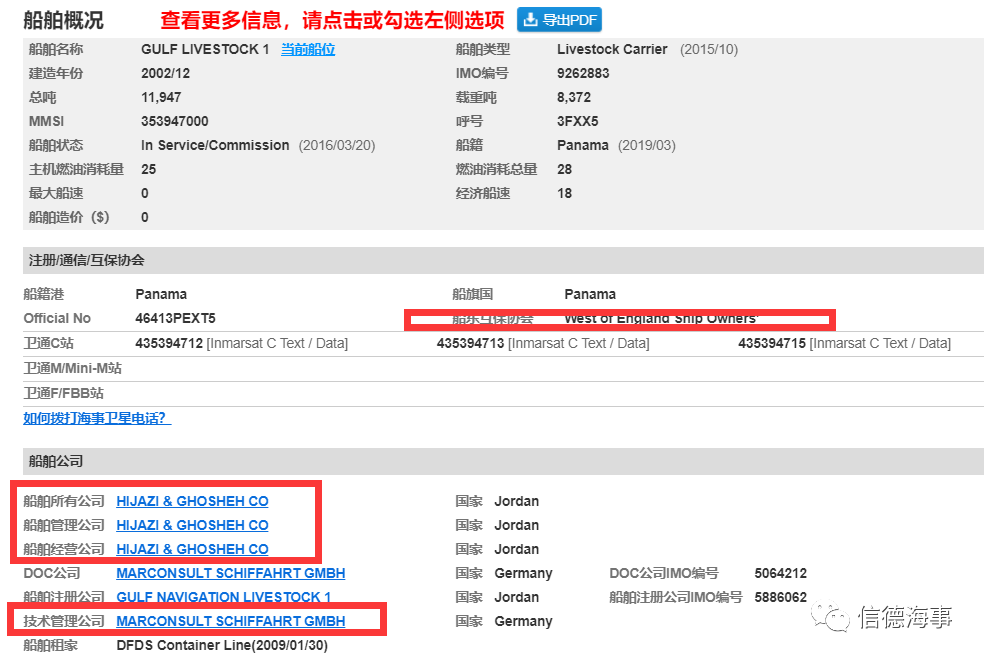The image size is (984, 660).
Task: Select the ship type date (2015/10)
Action: pos(709,50)
